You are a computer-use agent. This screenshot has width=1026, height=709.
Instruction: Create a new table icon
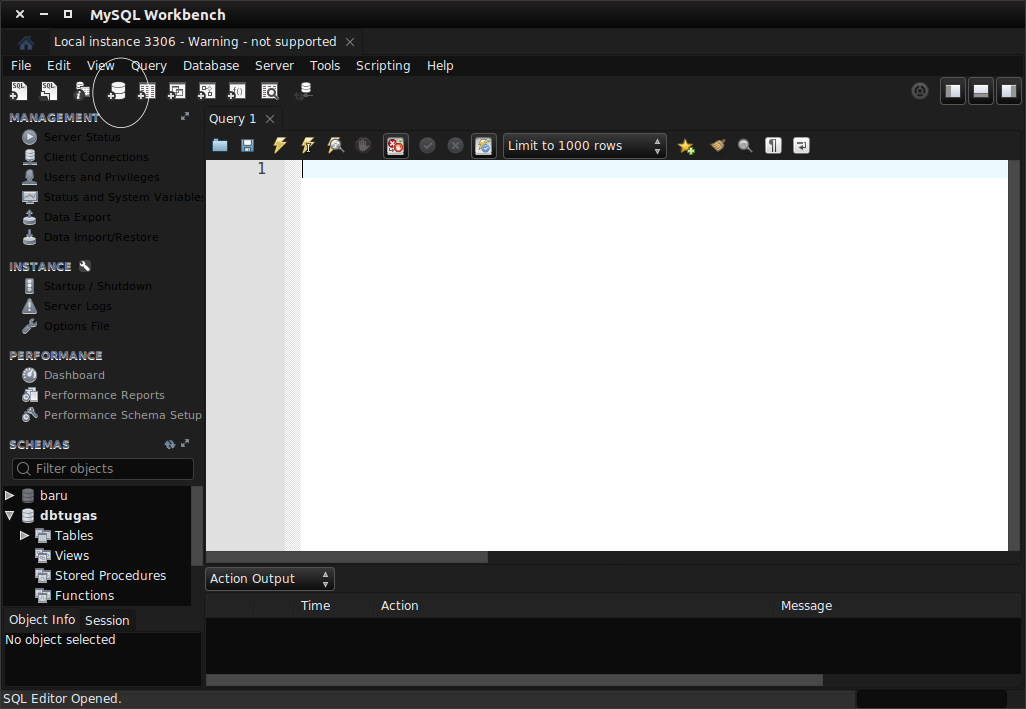[x=147, y=91]
